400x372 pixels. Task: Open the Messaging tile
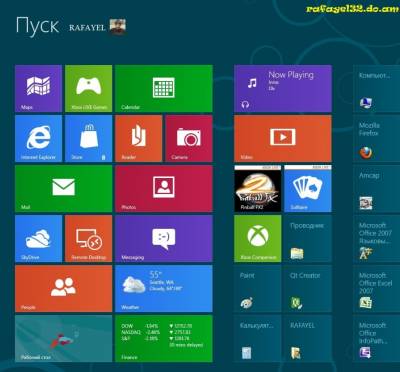164,239
